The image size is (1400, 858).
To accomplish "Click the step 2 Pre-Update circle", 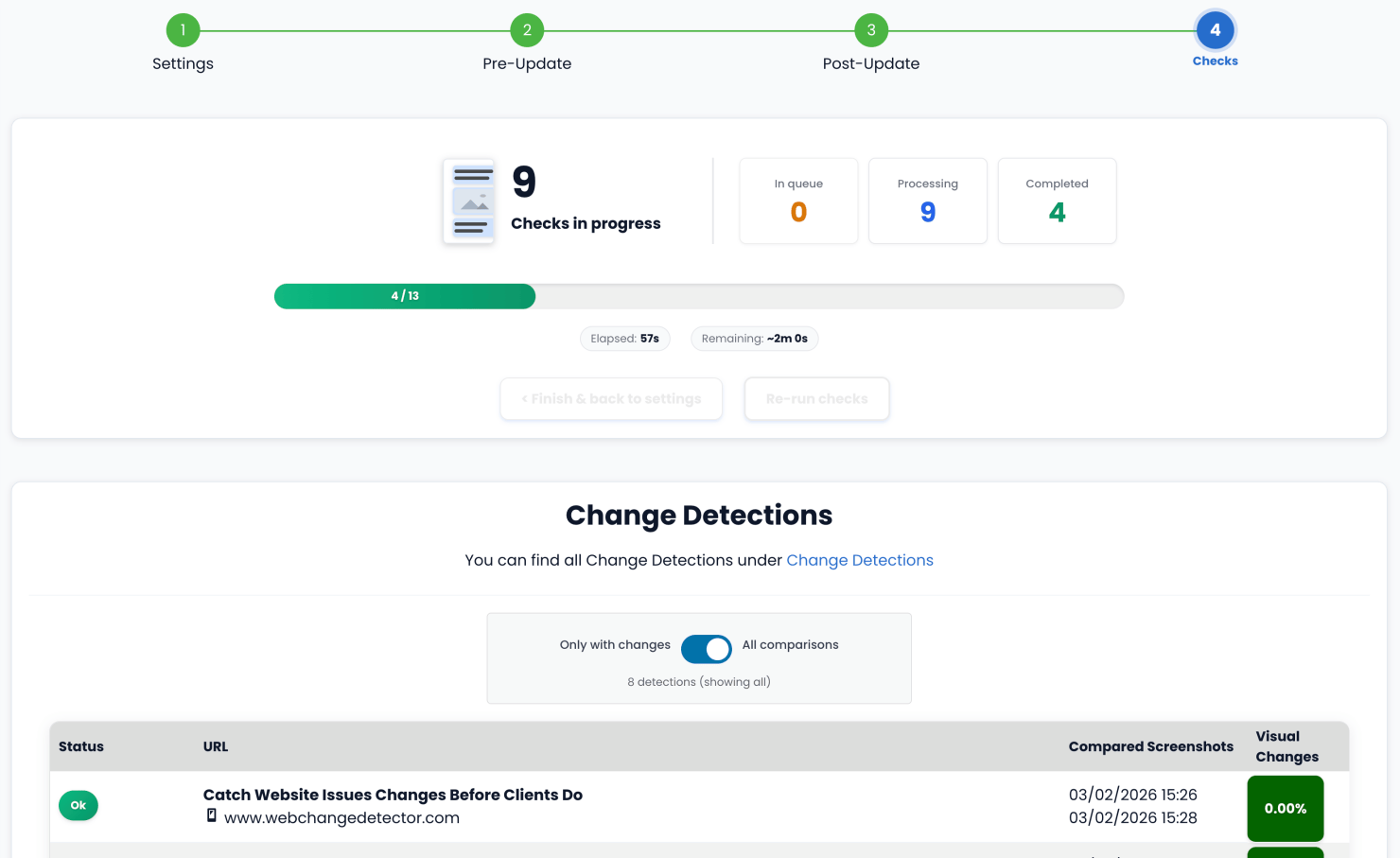I will 527,30.
